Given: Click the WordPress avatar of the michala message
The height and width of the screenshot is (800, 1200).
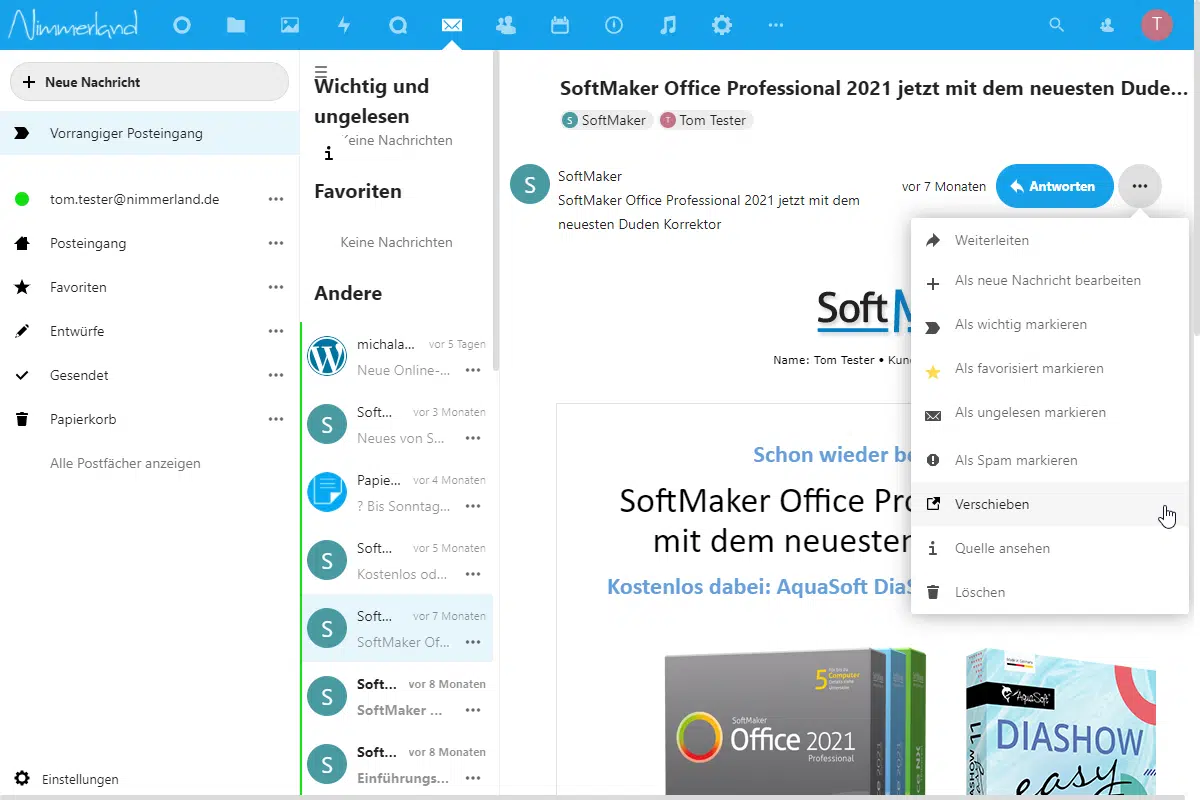Looking at the screenshot, I should coord(327,356).
